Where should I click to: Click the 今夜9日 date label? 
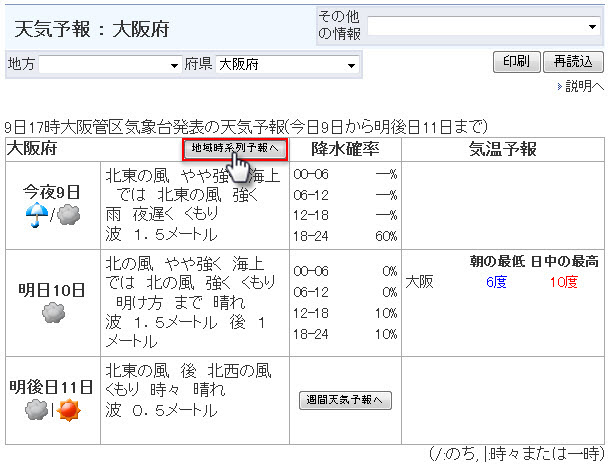click(x=52, y=191)
